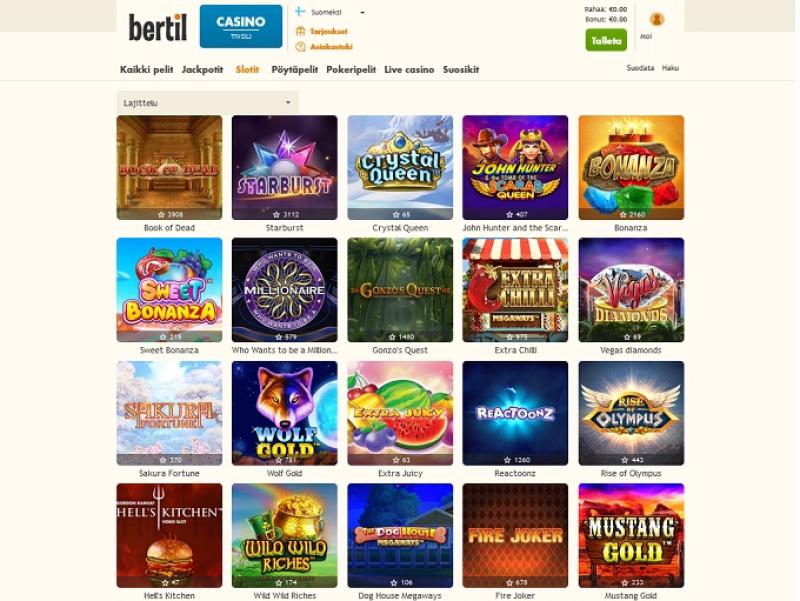Click the gift icon beside Tarjoukset

coord(301,31)
